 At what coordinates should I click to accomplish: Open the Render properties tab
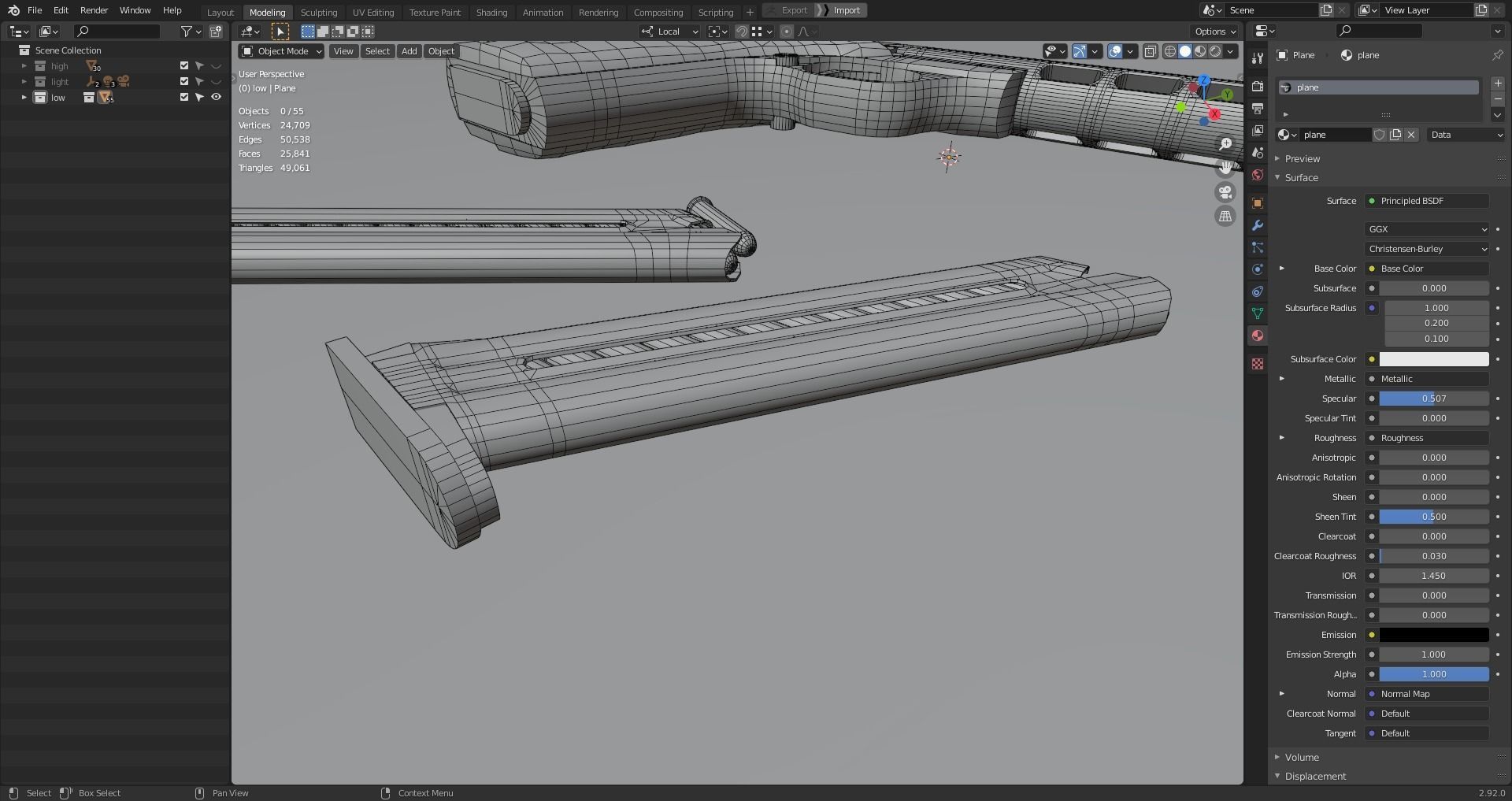tap(1258, 86)
